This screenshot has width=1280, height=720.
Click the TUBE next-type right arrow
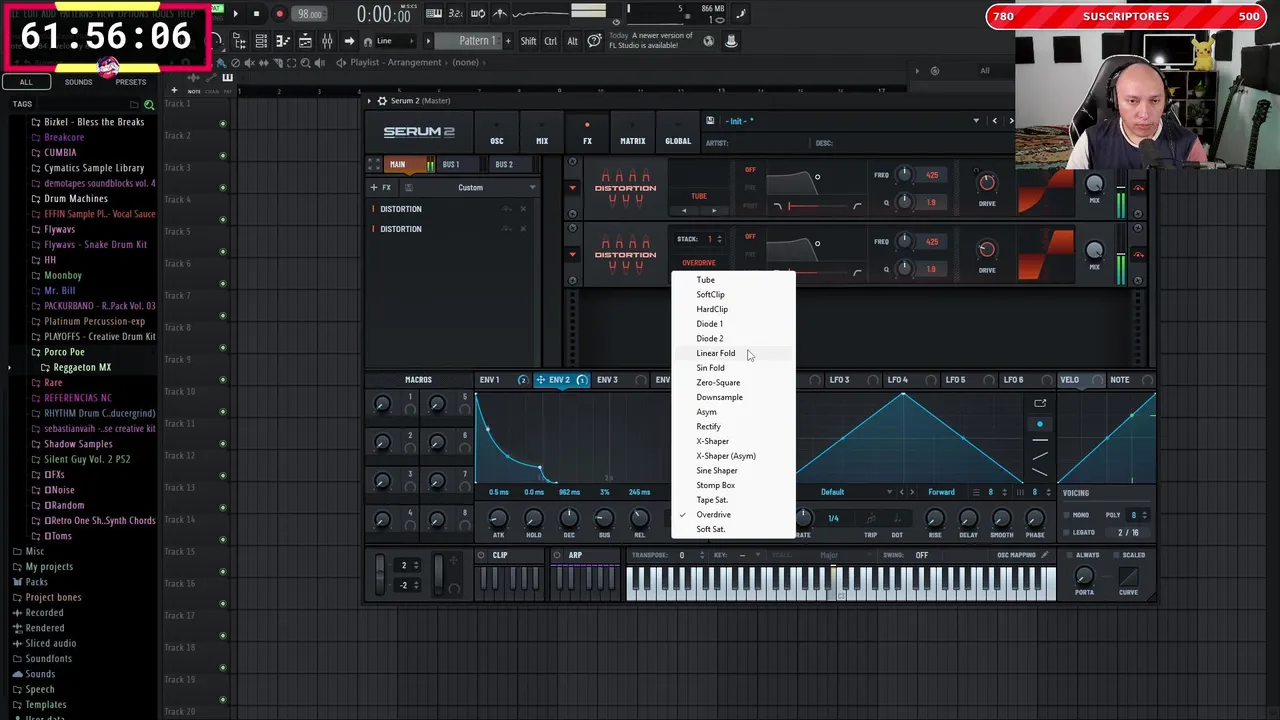713,211
